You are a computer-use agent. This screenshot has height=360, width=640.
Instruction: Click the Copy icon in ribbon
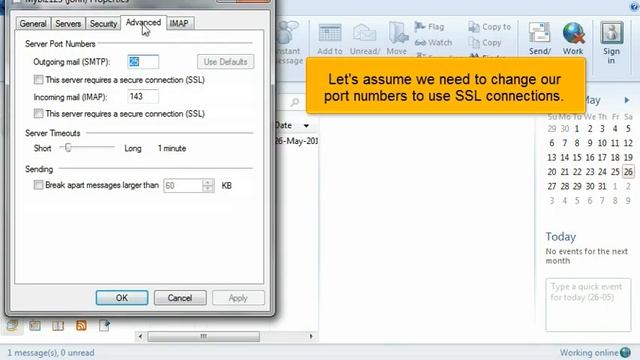[x=473, y=42]
